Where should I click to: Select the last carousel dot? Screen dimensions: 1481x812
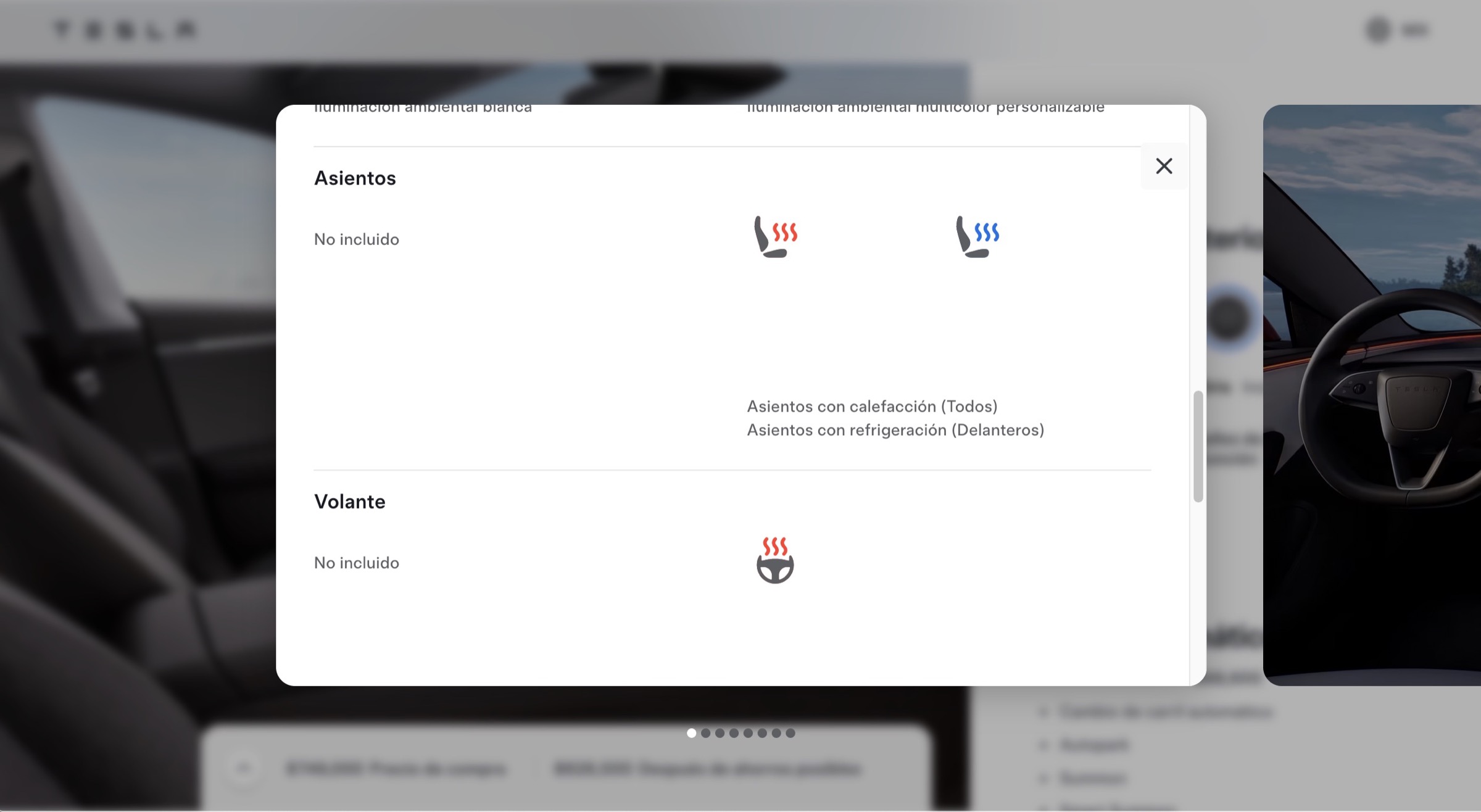coord(790,733)
